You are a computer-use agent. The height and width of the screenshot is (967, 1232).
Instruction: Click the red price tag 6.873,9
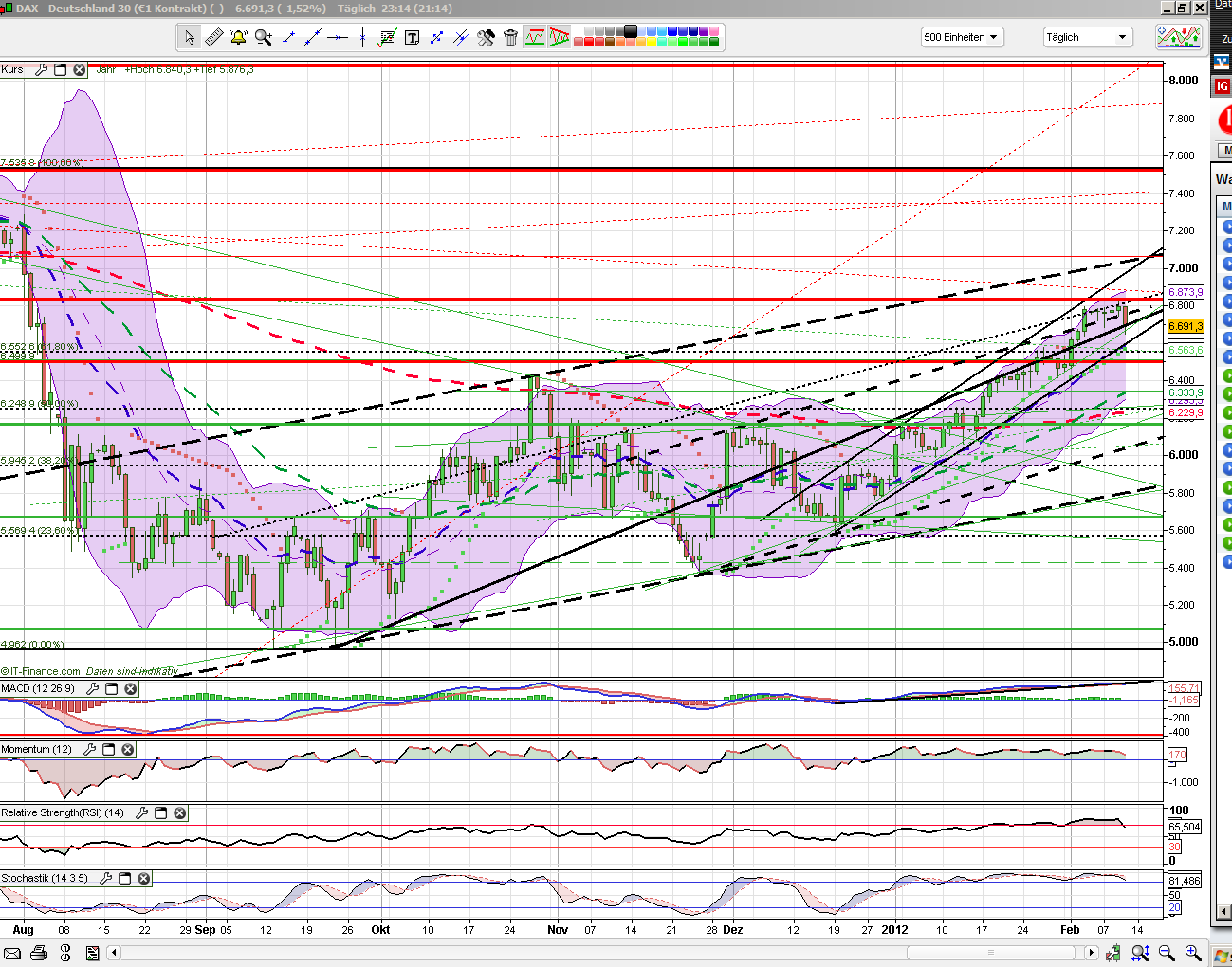point(1186,292)
